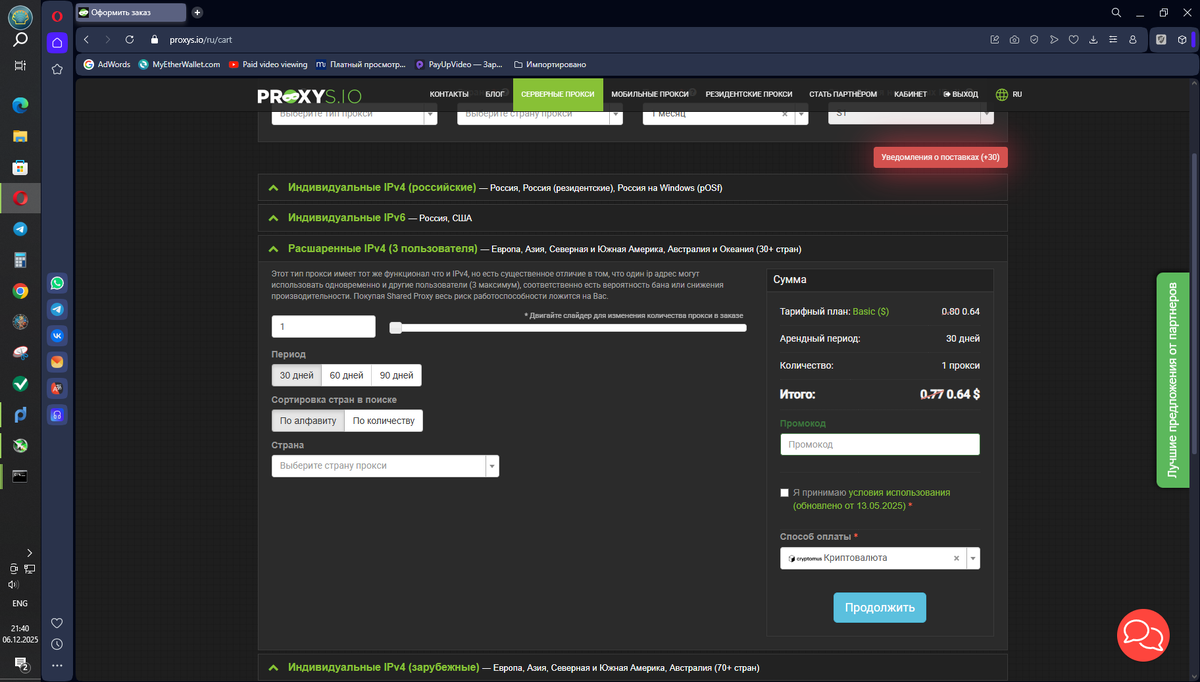Open the Страна country dropdown
This screenshot has height=682, width=1200.
pos(385,465)
